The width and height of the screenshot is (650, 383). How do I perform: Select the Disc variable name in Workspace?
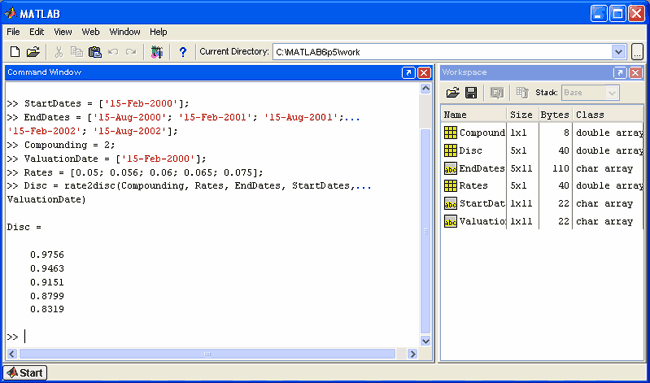471,150
